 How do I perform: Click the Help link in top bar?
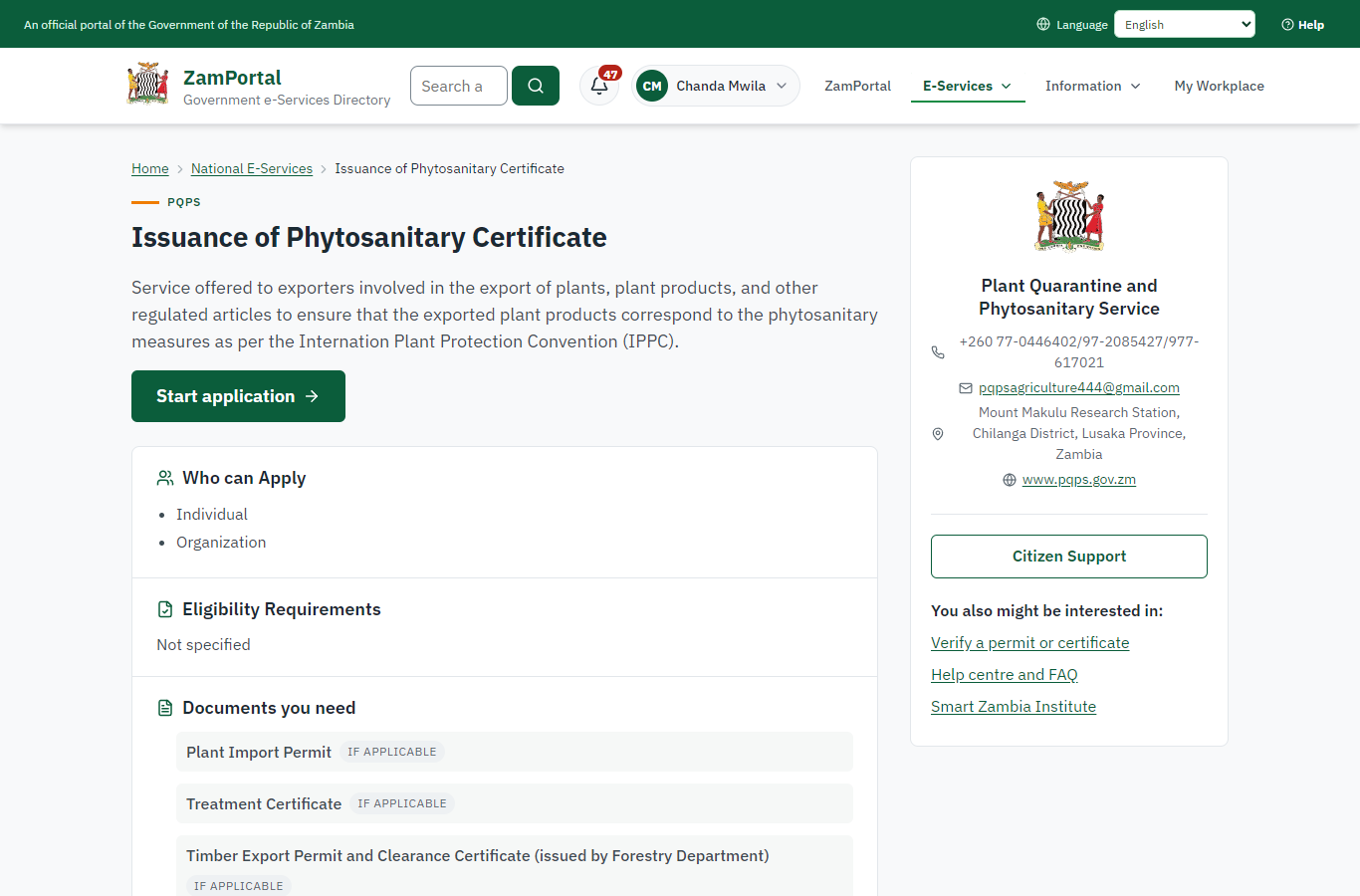[x=1303, y=25]
